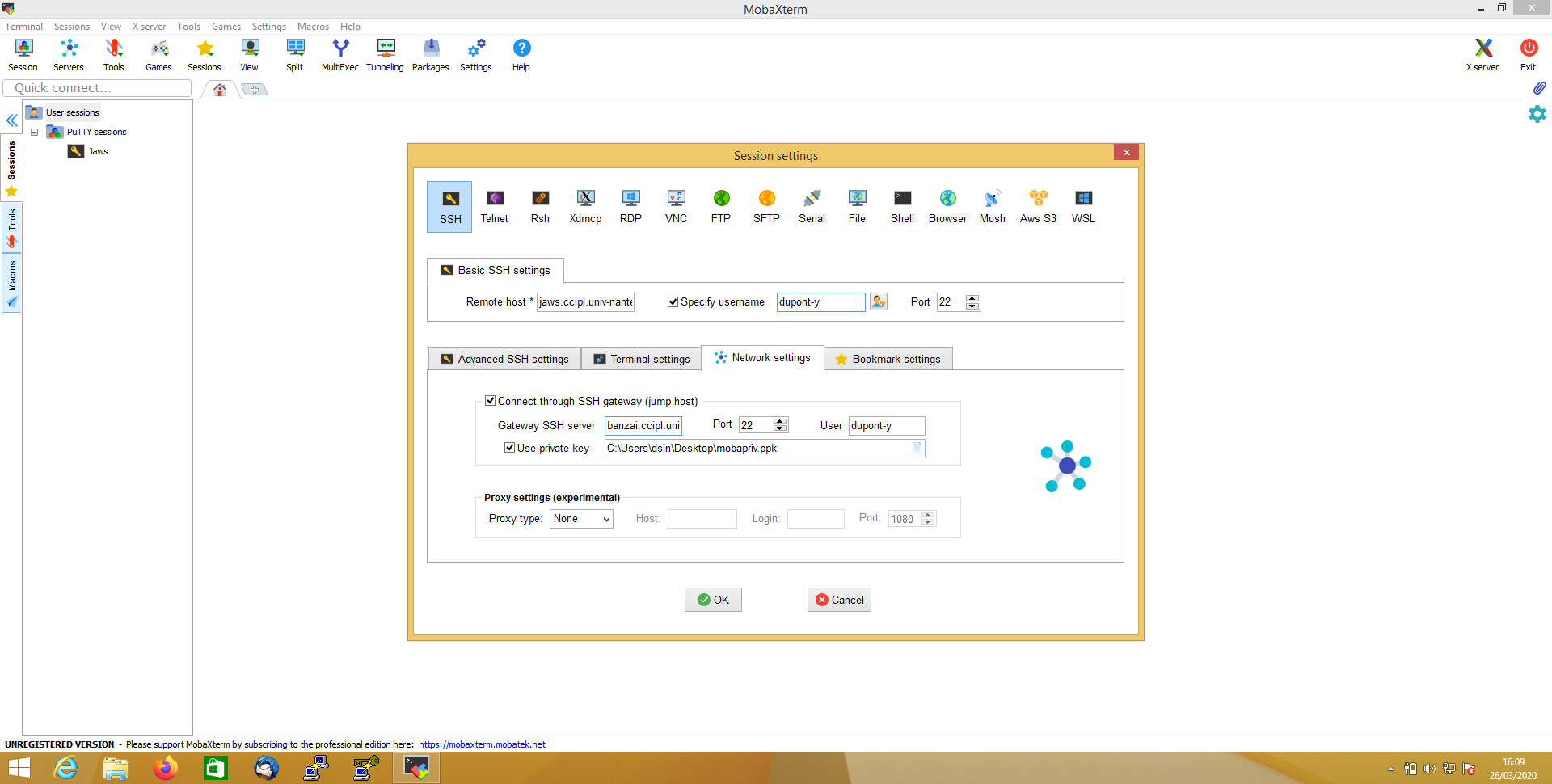Pick the VNC session type
This screenshot has height=784, width=1552.
[676, 207]
